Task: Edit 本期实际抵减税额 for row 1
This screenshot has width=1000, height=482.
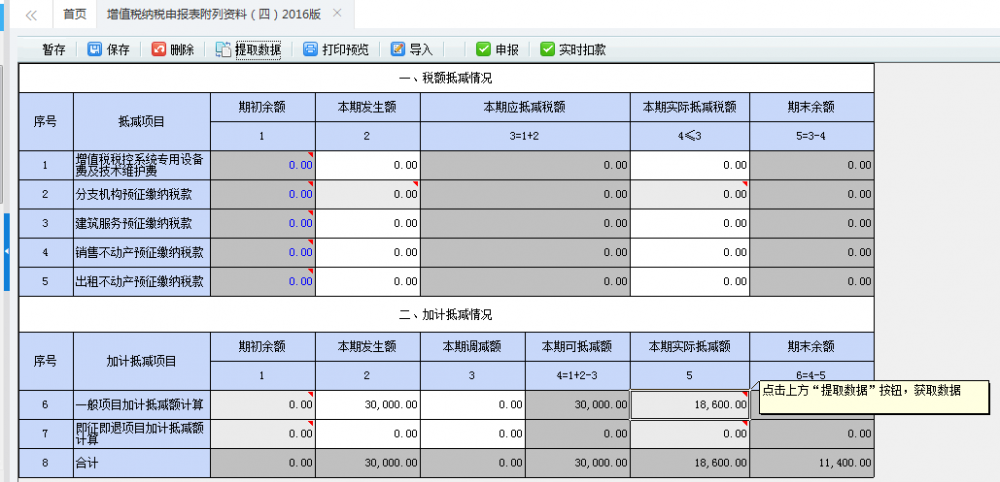Action: click(x=690, y=165)
